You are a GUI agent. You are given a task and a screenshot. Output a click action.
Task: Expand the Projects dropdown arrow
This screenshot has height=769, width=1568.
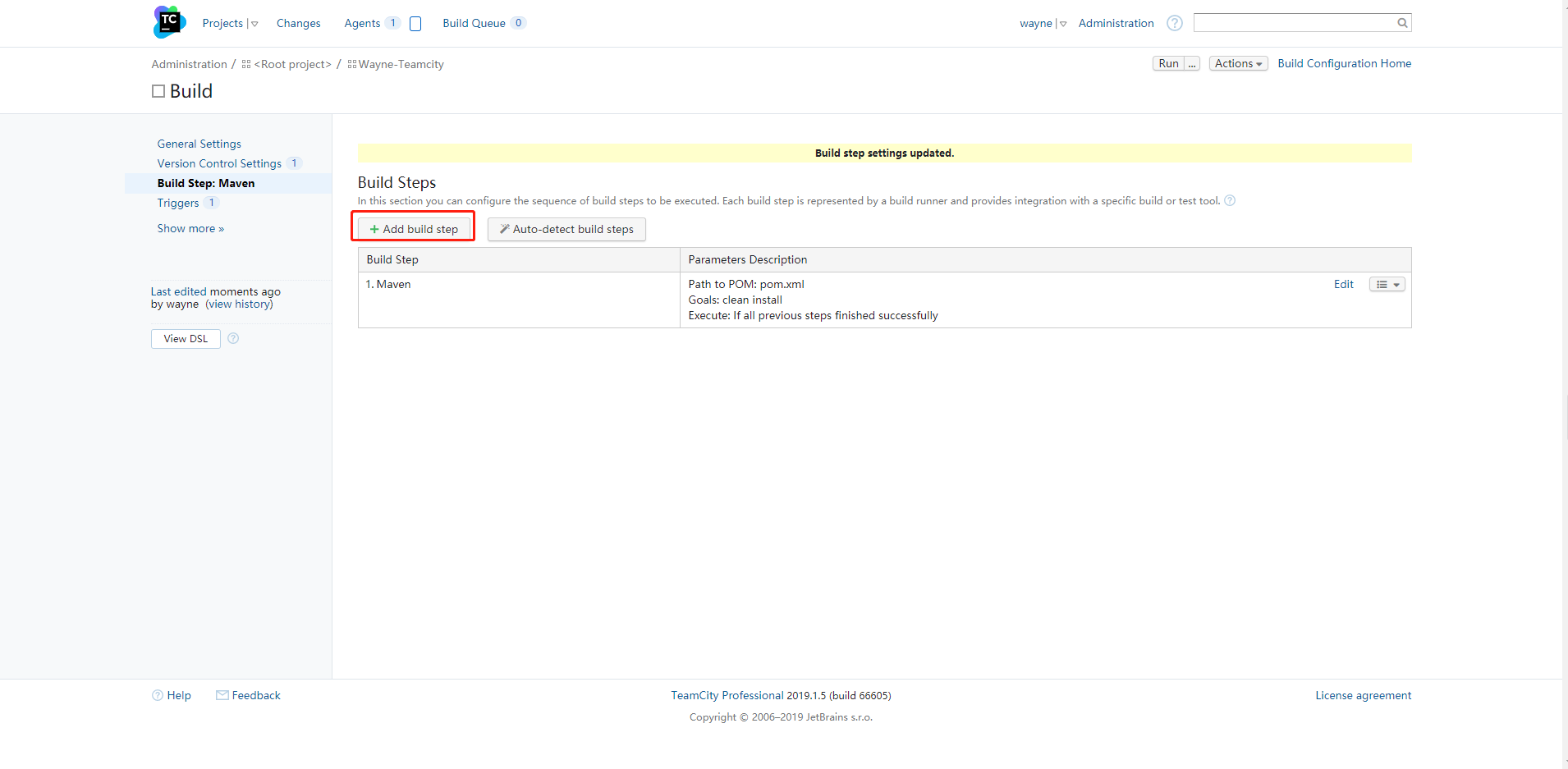point(254,24)
